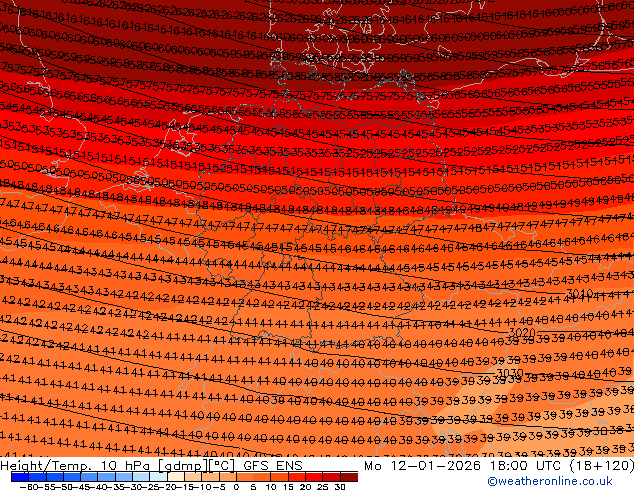Click the '18:00 UTC' time text

[526, 466]
